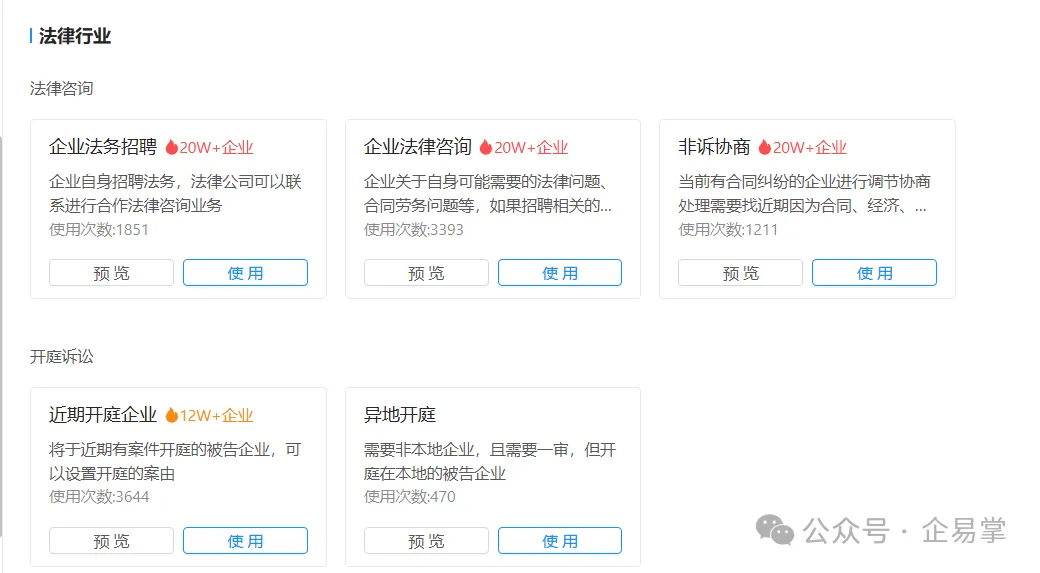Click the 12W+企业 badge text

[216, 416]
